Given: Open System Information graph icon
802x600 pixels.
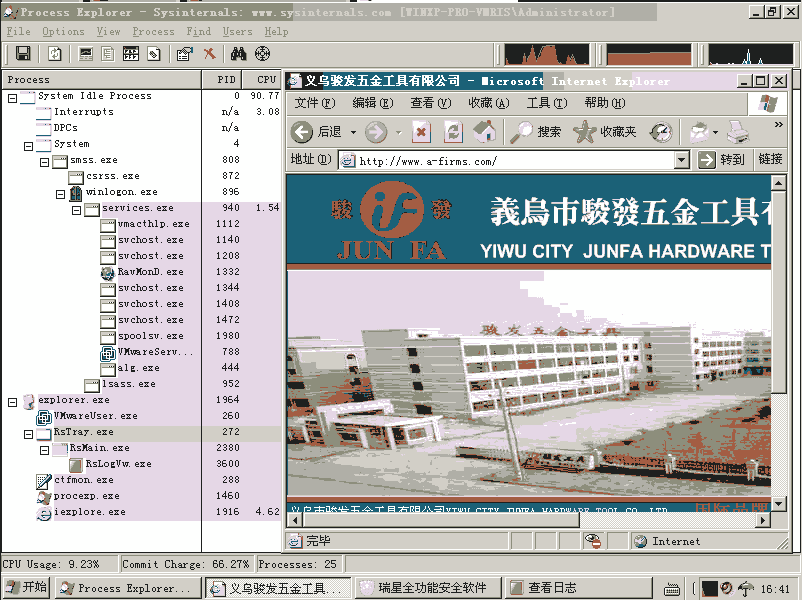Looking at the screenshot, I should tap(85, 54).
